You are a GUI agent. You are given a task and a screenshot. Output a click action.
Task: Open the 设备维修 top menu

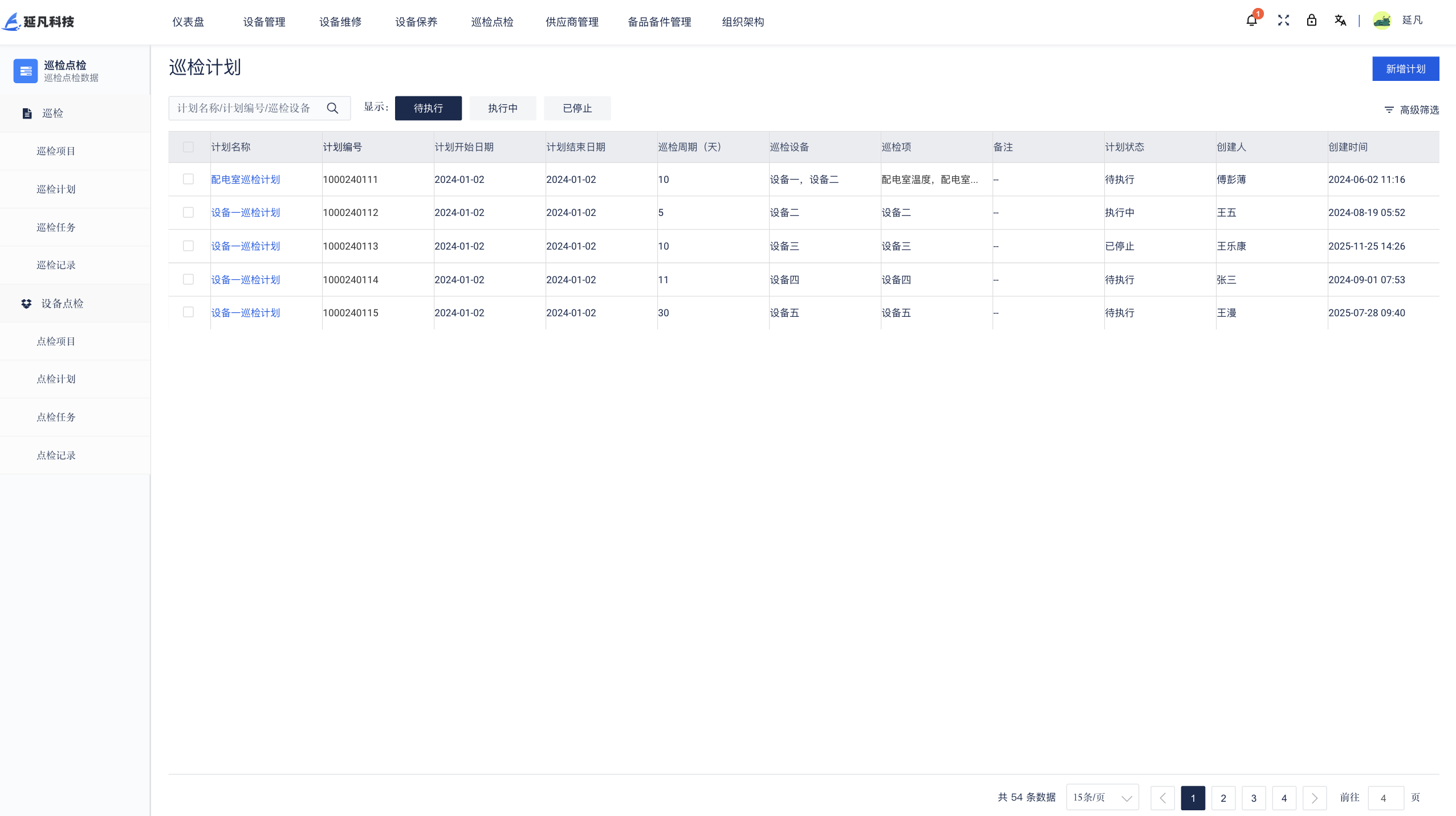pos(340,22)
